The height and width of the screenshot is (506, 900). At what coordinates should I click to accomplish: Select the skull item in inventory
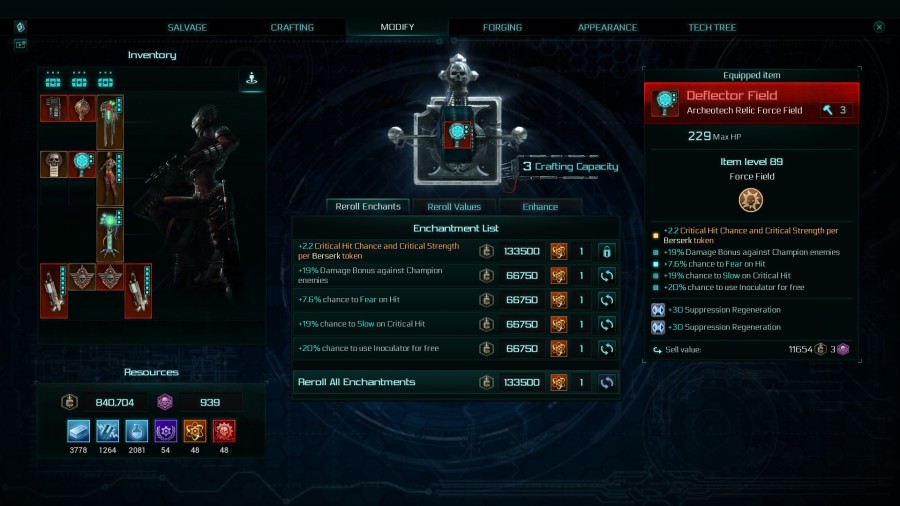coord(53,164)
